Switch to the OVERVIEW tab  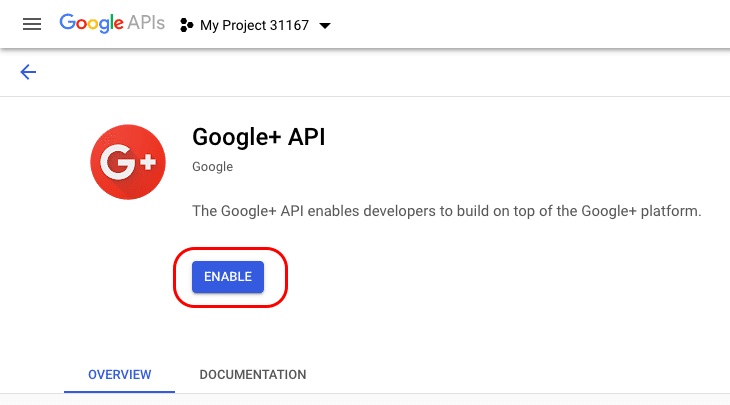coord(120,375)
